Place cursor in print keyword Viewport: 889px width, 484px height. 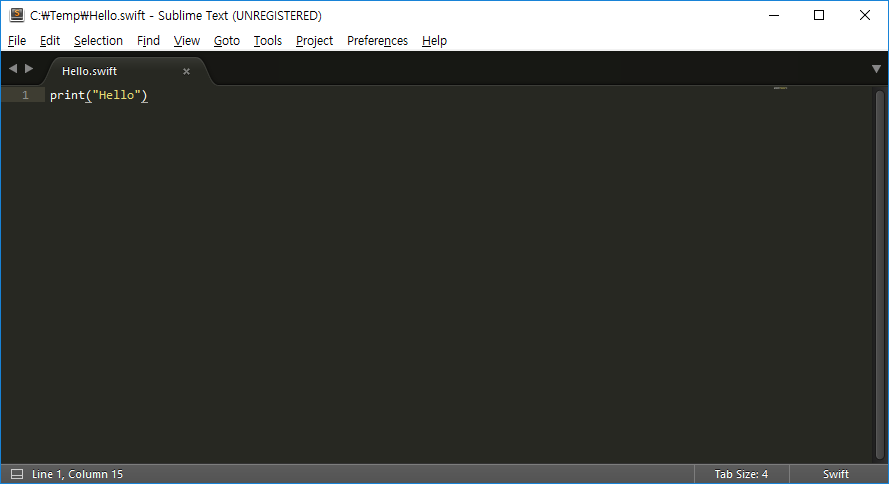click(67, 95)
